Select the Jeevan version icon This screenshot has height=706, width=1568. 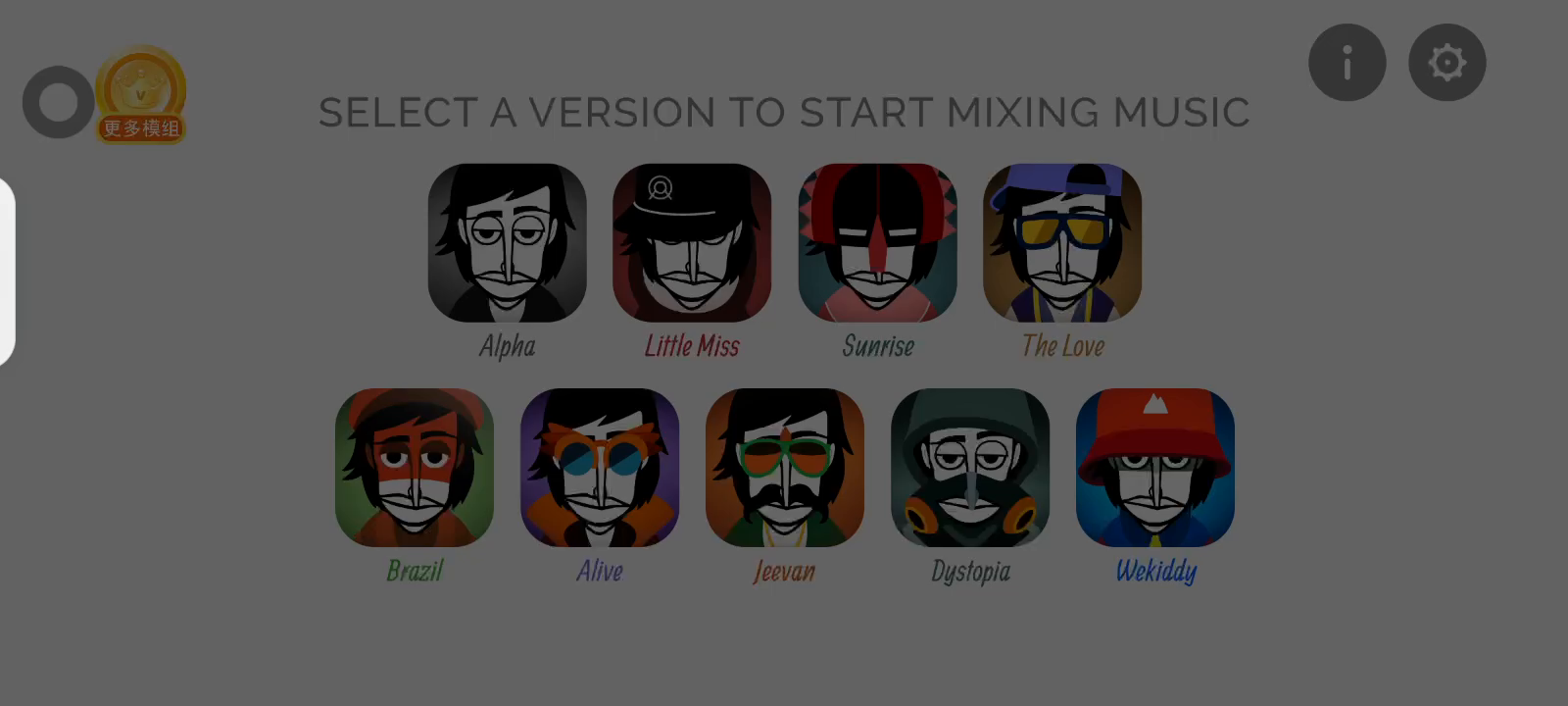(785, 468)
